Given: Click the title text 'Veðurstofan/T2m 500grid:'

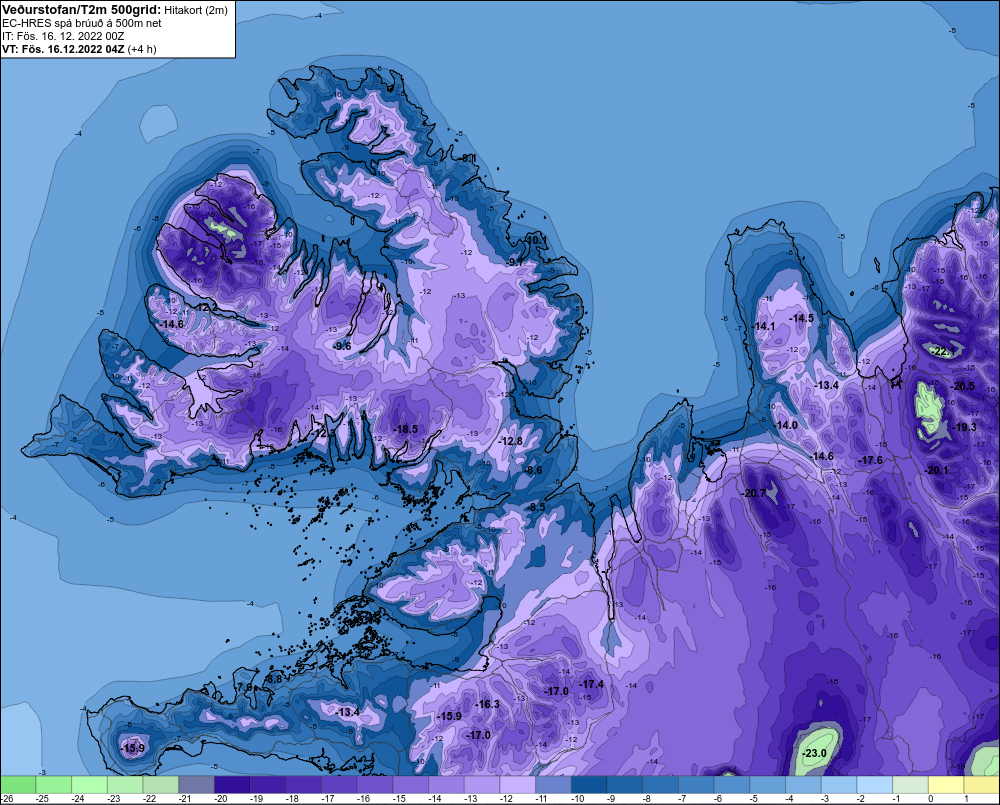Looking at the screenshot, I should pyautogui.click(x=81, y=10).
